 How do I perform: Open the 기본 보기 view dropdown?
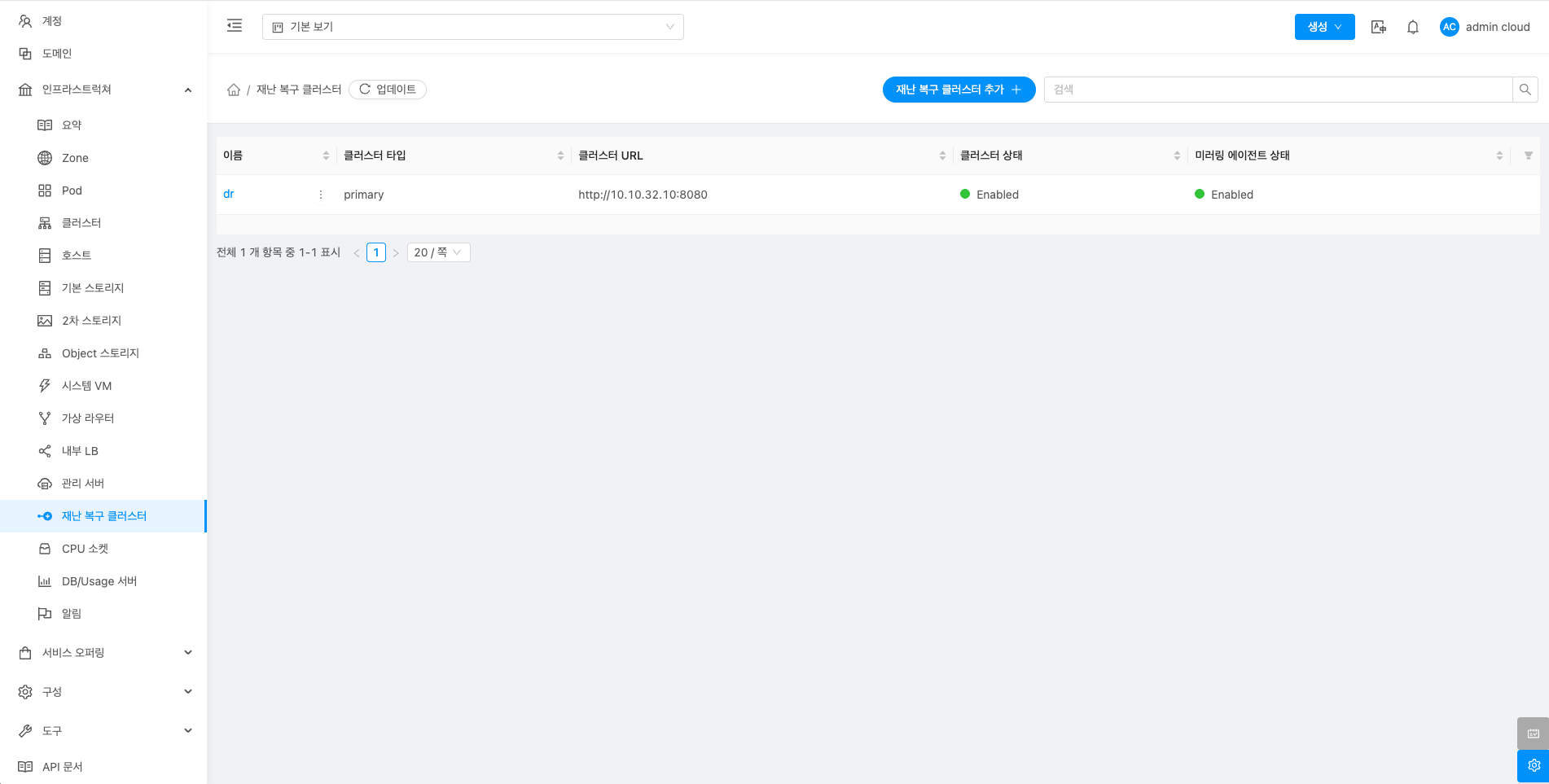pyautogui.click(x=472, y=27)
